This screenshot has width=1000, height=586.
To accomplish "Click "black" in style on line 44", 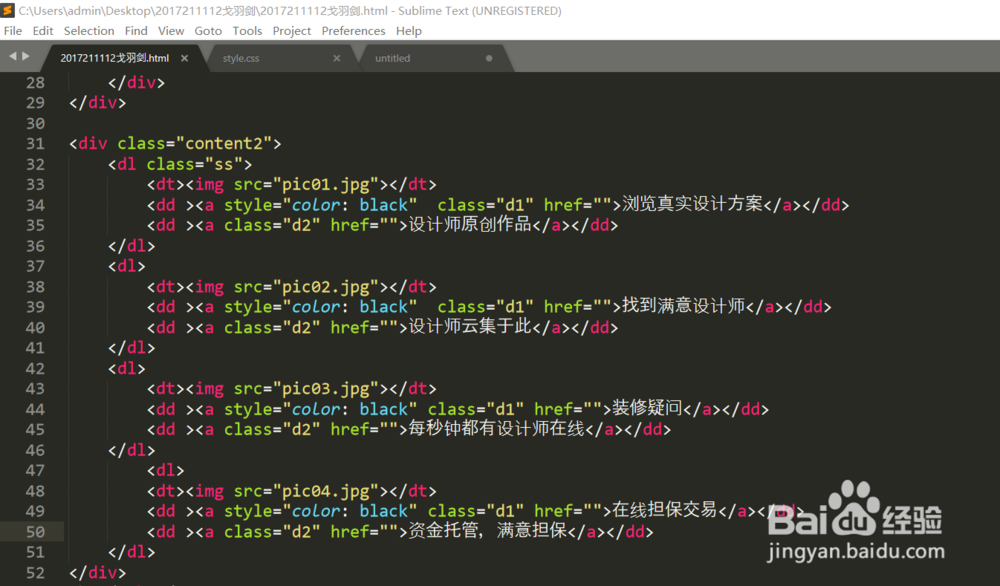I will click(383, 409).
